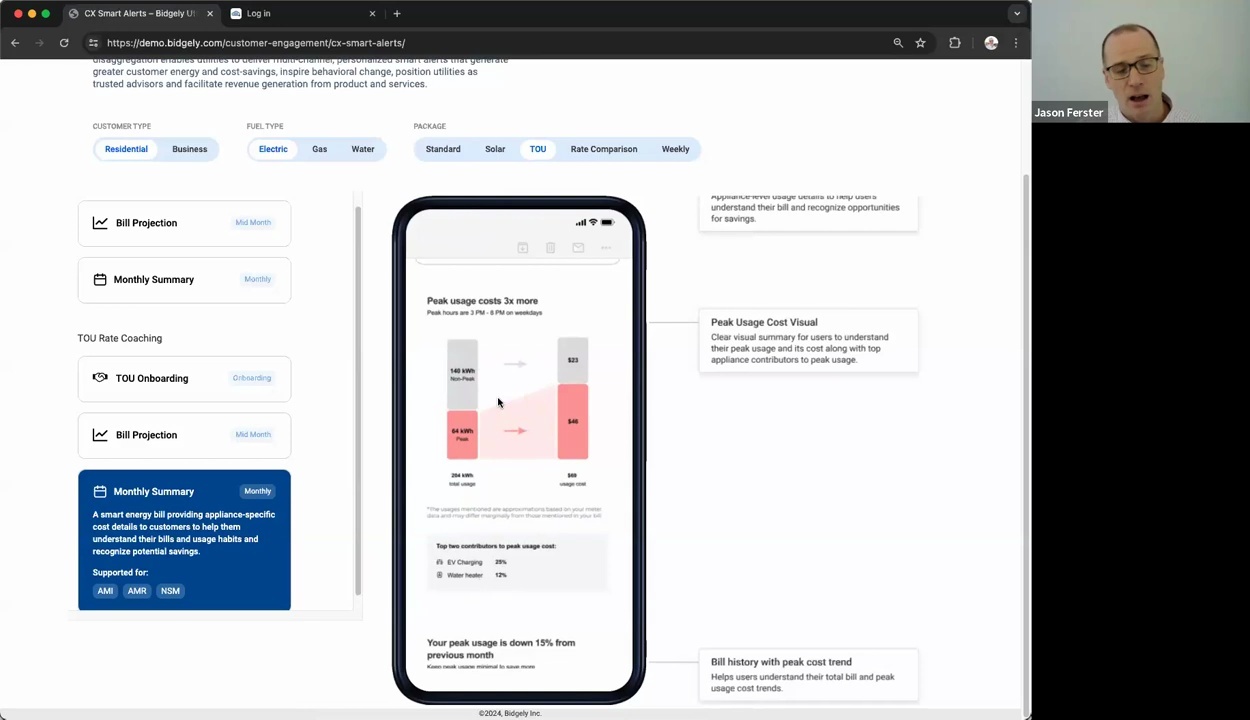Click the Business customer type button
Image resolution: width=1250 pixels, height=720 pixels.
pyautogui.click(x=189, y=148)
